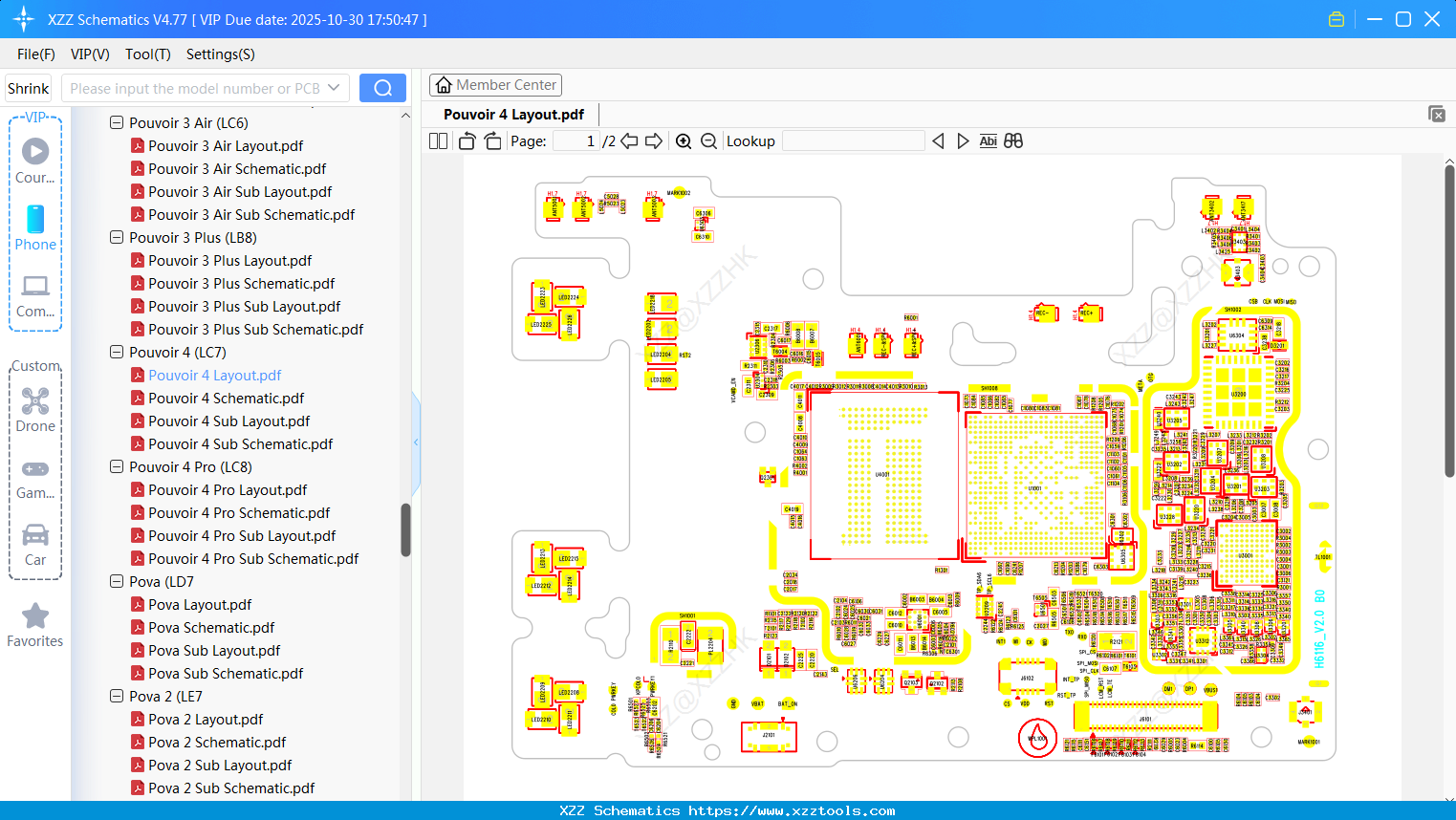Switch to the Pouvoir 4 Layout.pdf tab
Viewport: 1456px width, 820px height.
pyautogui.click(x=513, y=114)
